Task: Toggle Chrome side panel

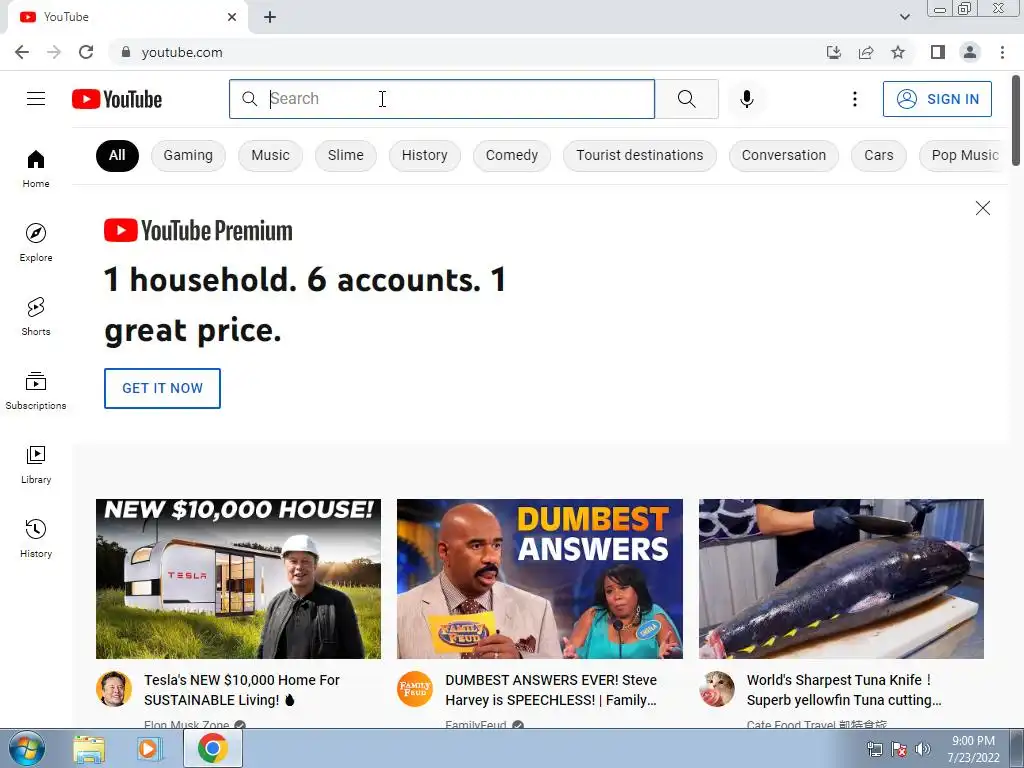Action: click(x=938, y=52)
